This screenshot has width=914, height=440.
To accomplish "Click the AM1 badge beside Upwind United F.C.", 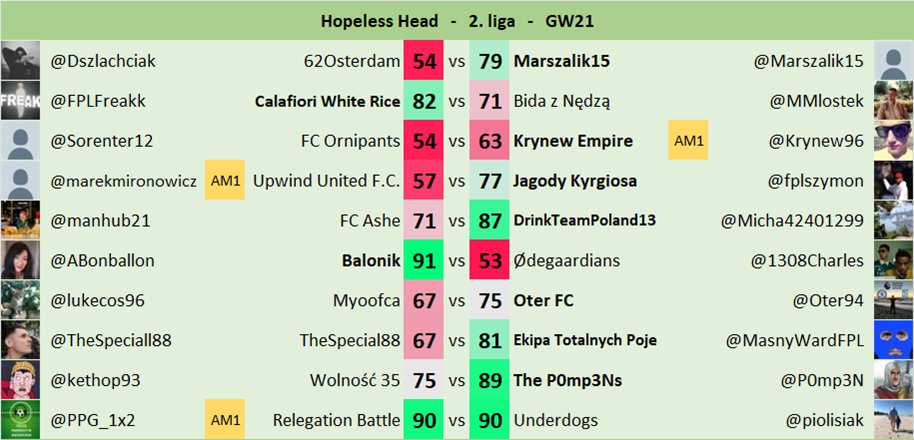I will 223,181.
